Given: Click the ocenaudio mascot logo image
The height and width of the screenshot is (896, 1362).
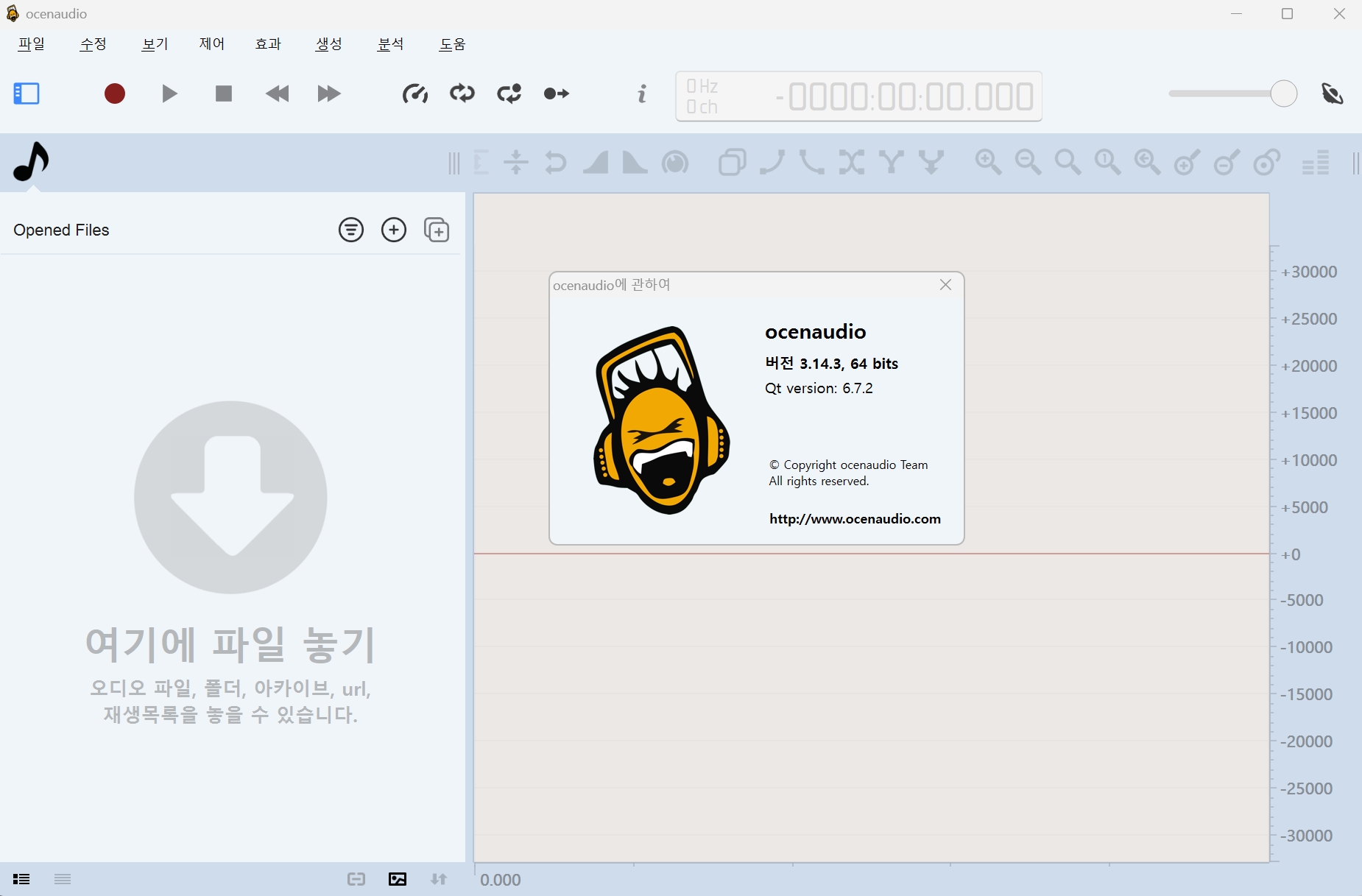Looking at the screenshot, I should pos(661,420).
